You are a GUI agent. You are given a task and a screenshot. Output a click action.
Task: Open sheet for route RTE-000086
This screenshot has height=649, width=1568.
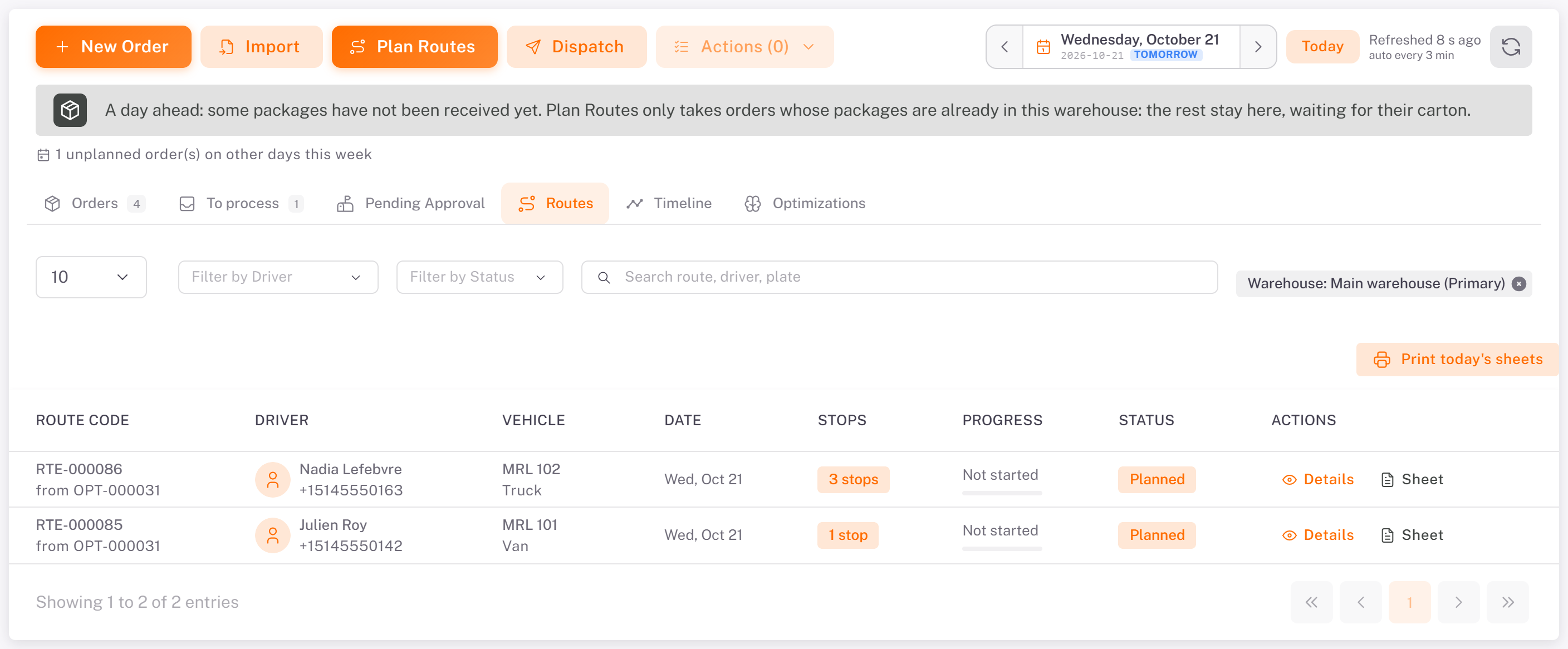1412,479
